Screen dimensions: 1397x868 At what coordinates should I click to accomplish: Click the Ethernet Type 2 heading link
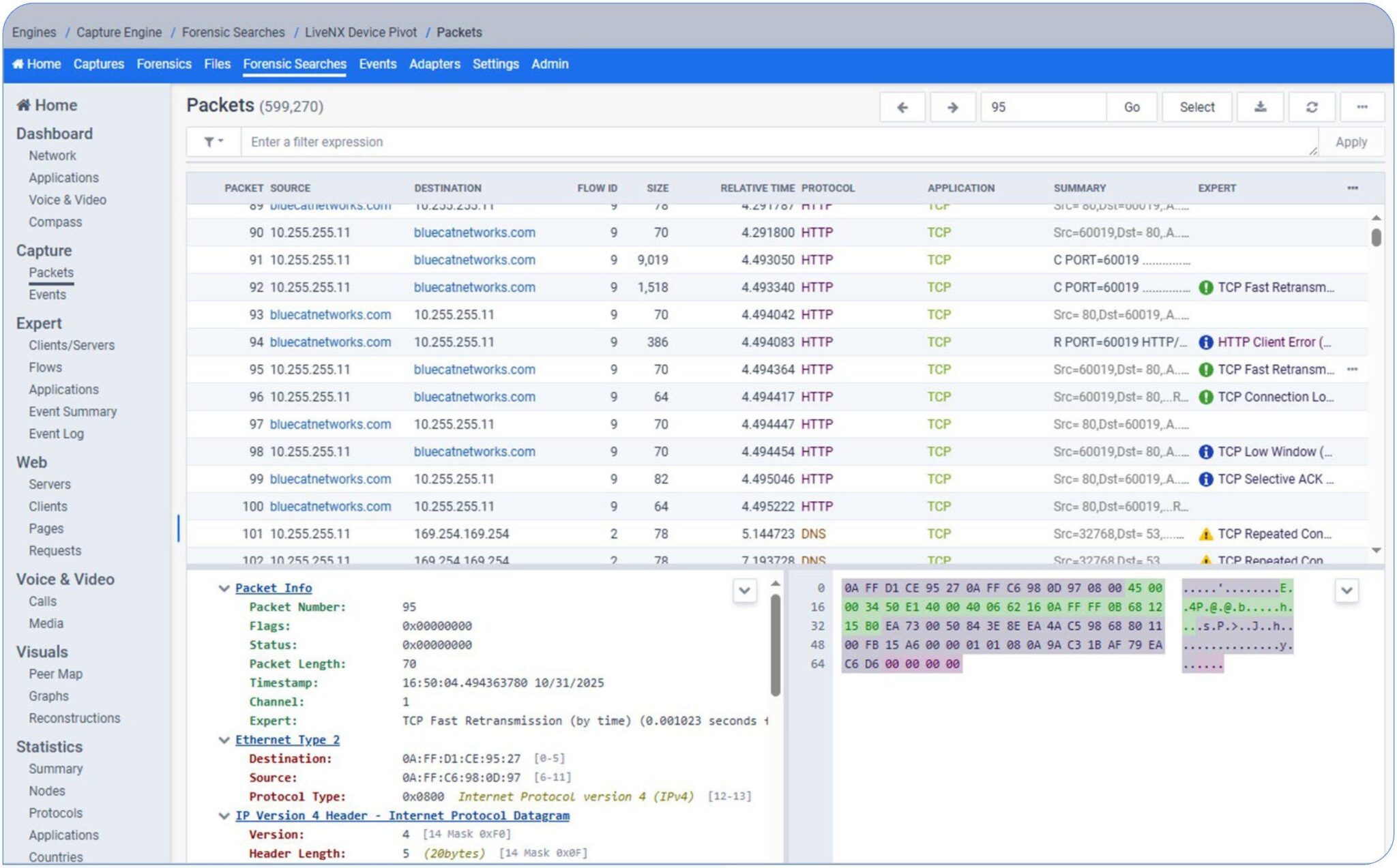tap(287, 740)
